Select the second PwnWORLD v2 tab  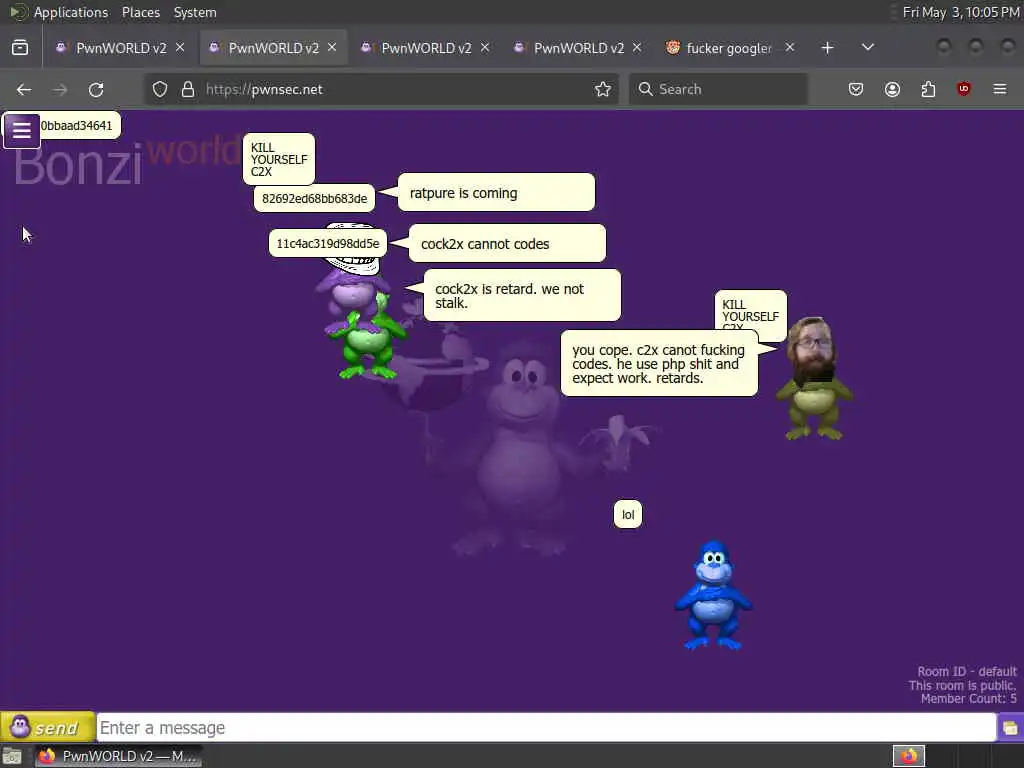point(273,48)
